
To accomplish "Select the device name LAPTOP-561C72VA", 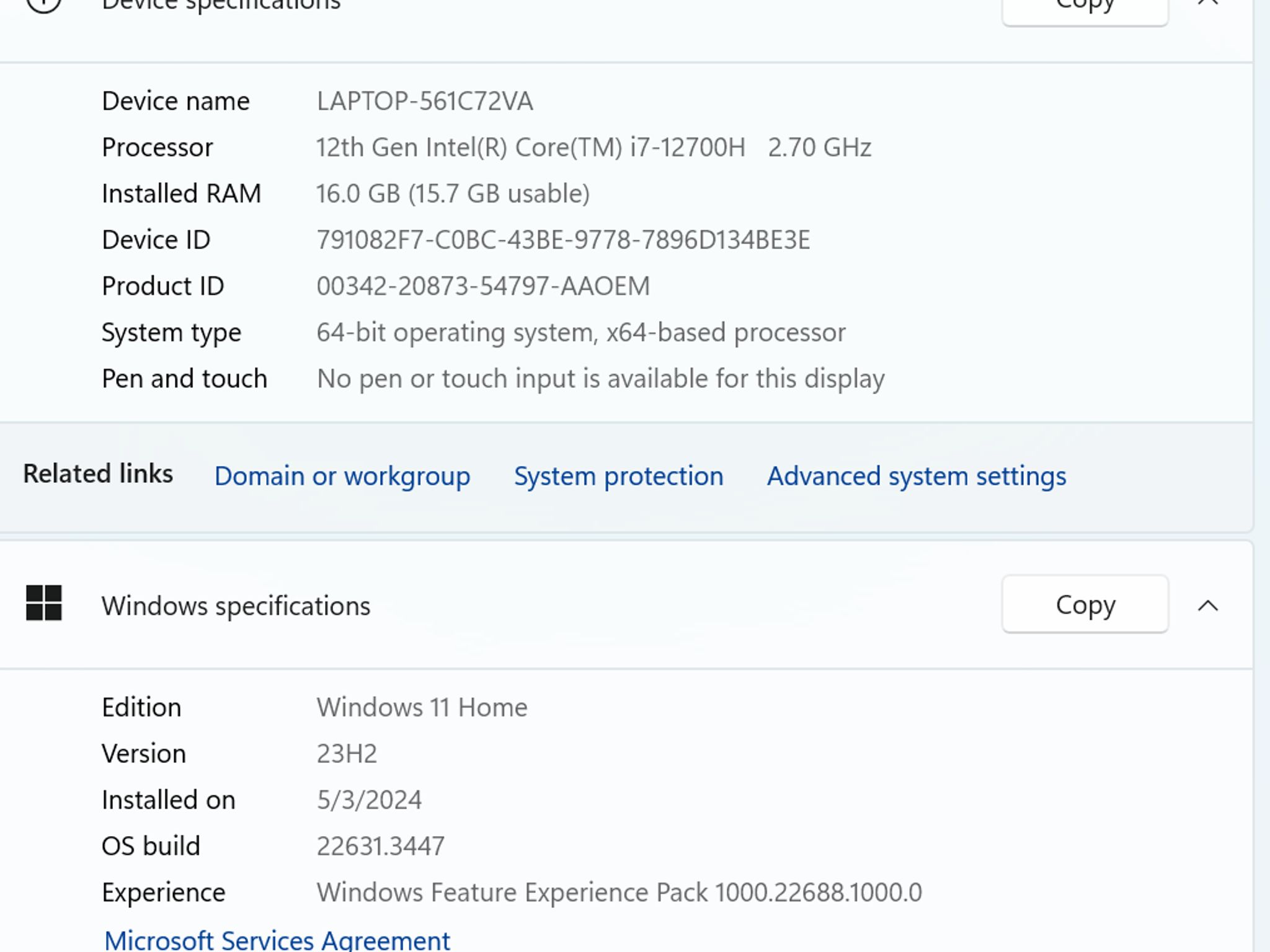I will point(425,101).
